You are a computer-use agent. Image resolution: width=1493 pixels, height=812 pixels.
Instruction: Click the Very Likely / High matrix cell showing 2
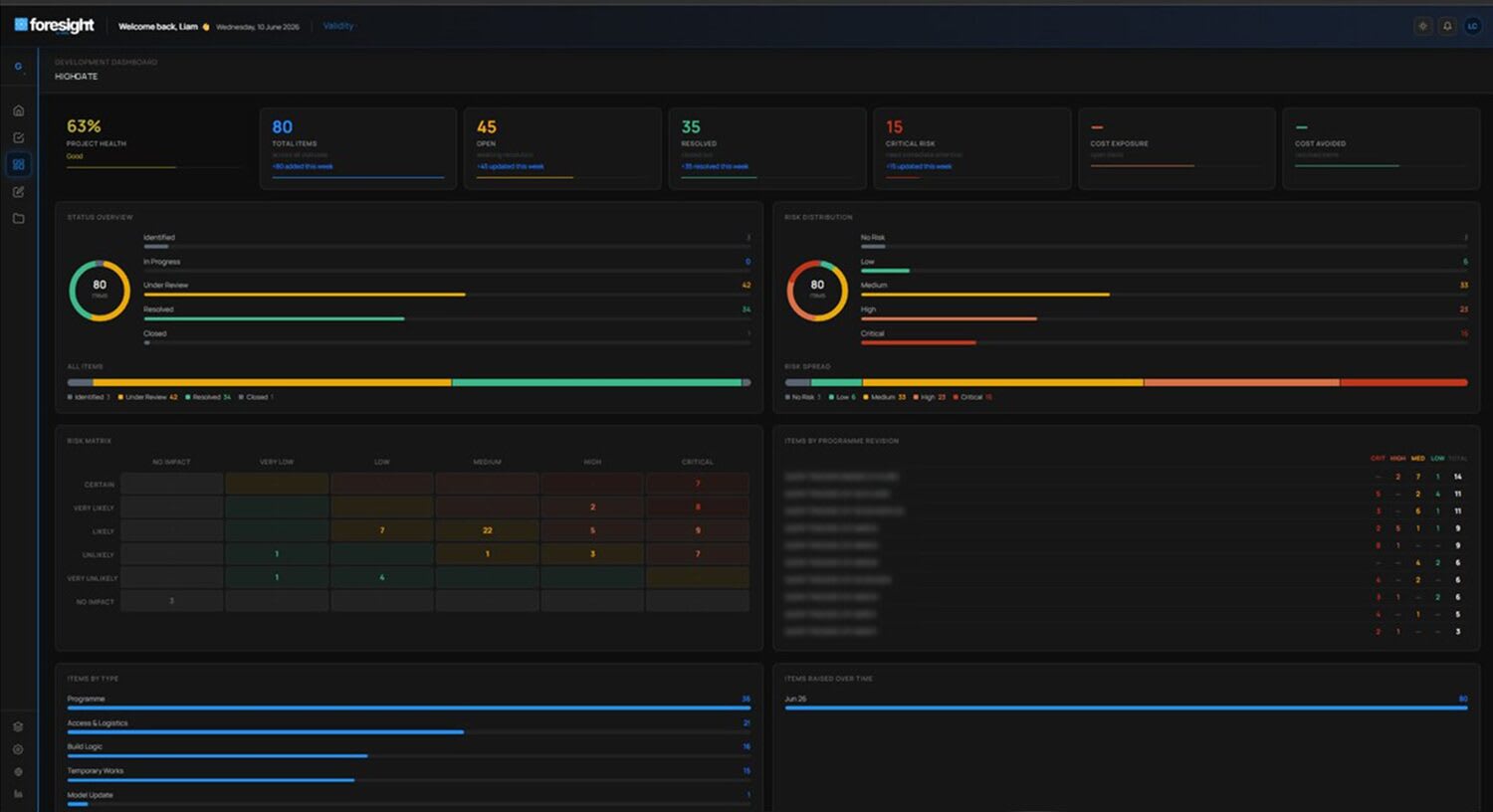[592, 507]
